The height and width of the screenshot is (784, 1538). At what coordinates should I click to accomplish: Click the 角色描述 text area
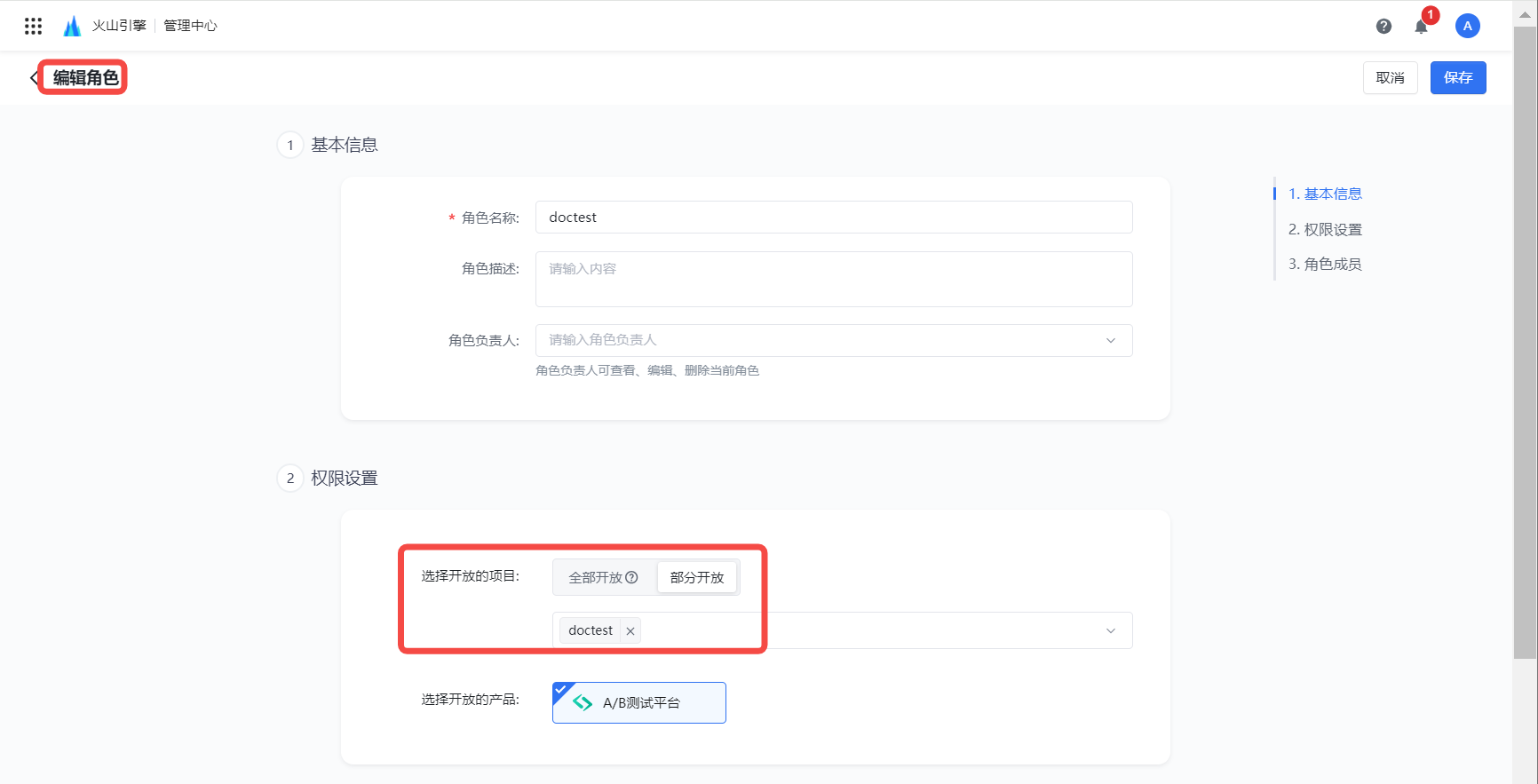(834, 280)
